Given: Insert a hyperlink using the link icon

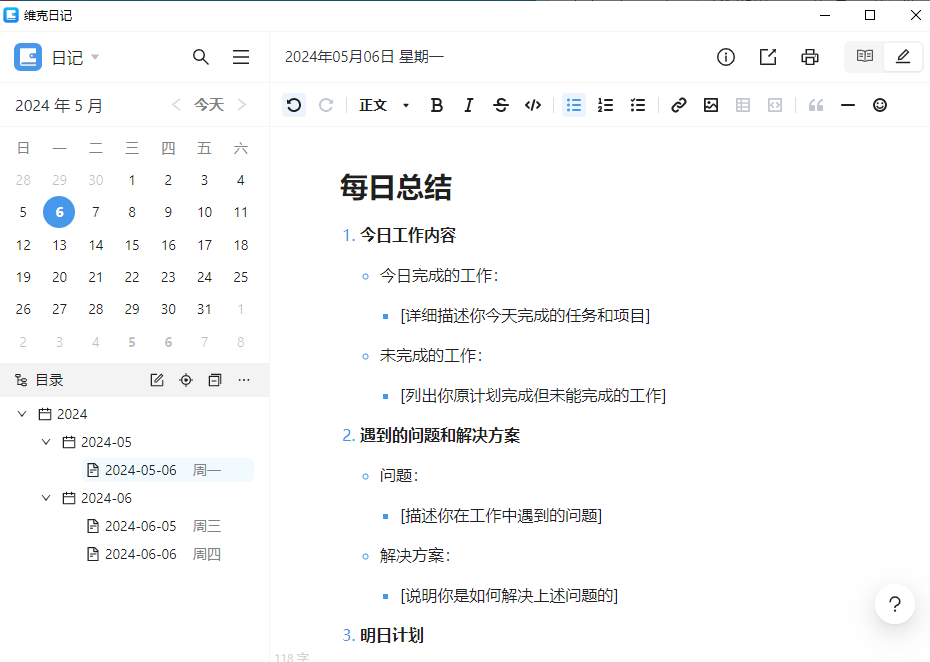Looking at the screenshot, I should click(x=679, y=105).
